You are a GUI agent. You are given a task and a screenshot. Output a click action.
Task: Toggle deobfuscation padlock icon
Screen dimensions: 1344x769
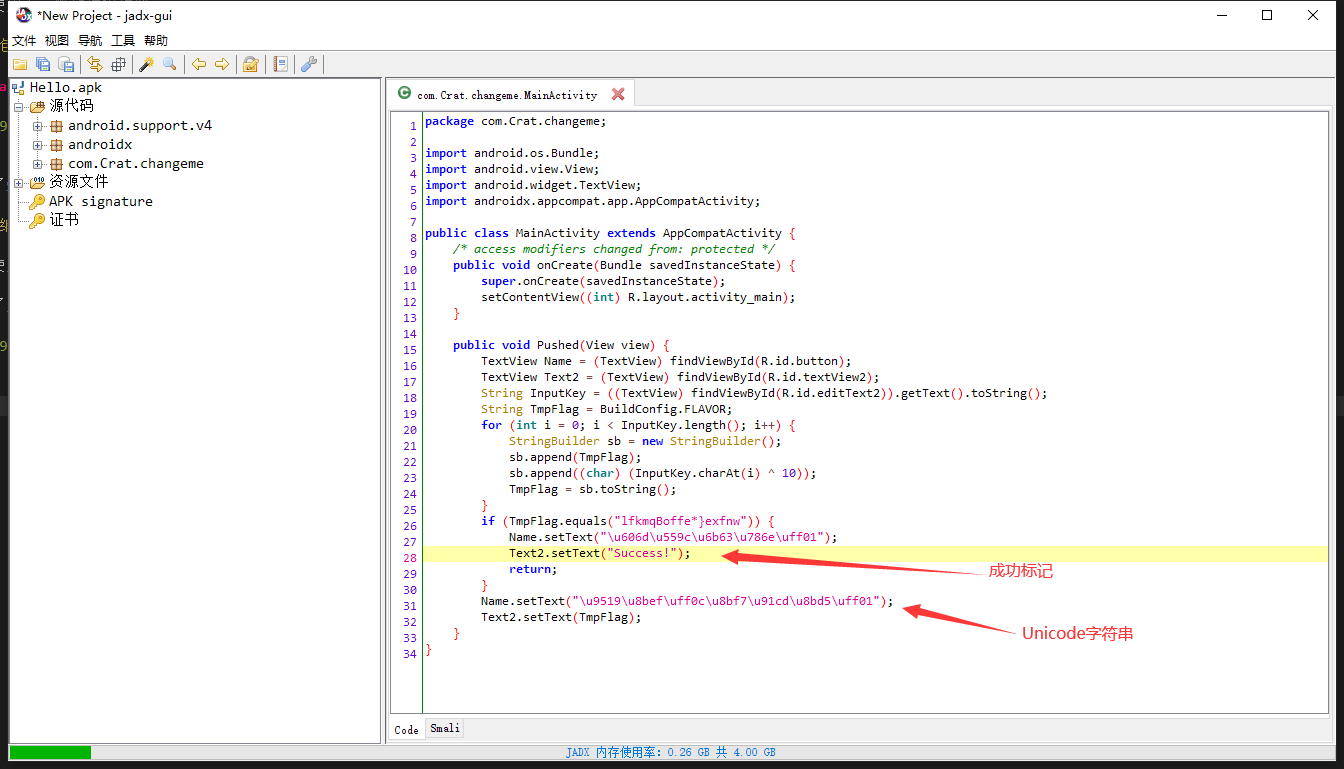251,64
